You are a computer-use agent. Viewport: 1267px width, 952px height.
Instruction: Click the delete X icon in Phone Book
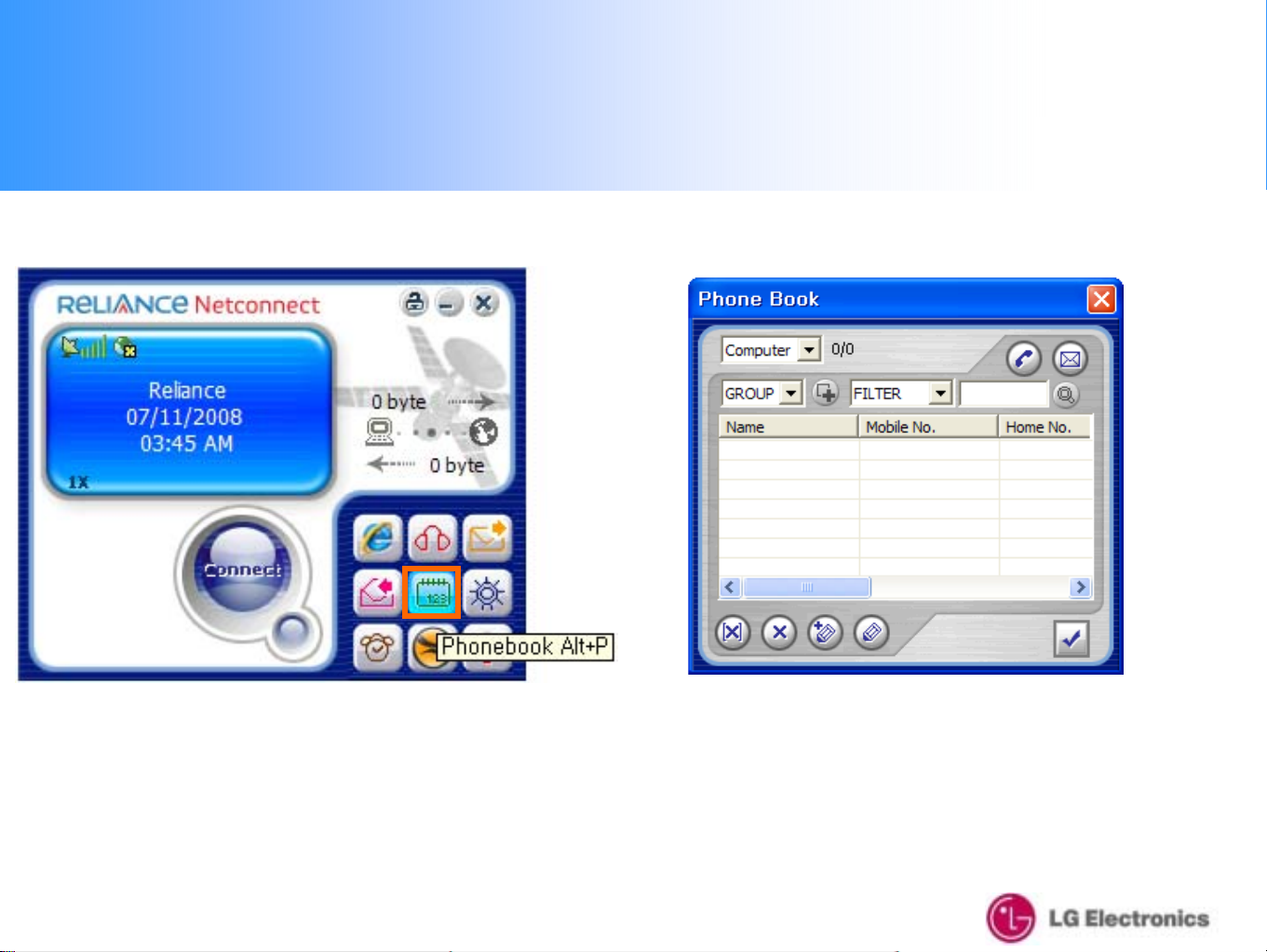(779, 633)
